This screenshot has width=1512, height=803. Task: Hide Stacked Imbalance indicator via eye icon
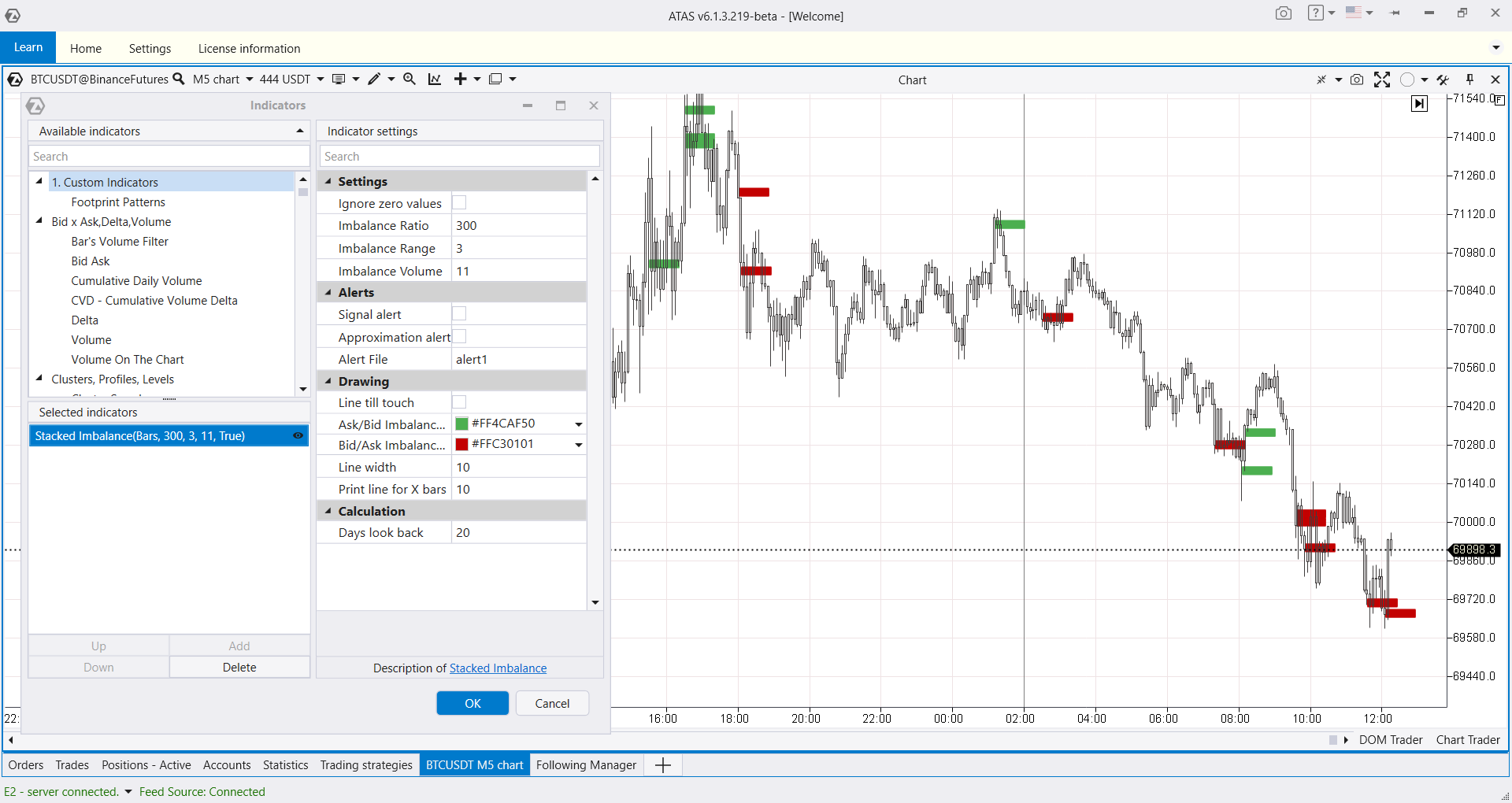pyautogui.click(x=298, y=435)
